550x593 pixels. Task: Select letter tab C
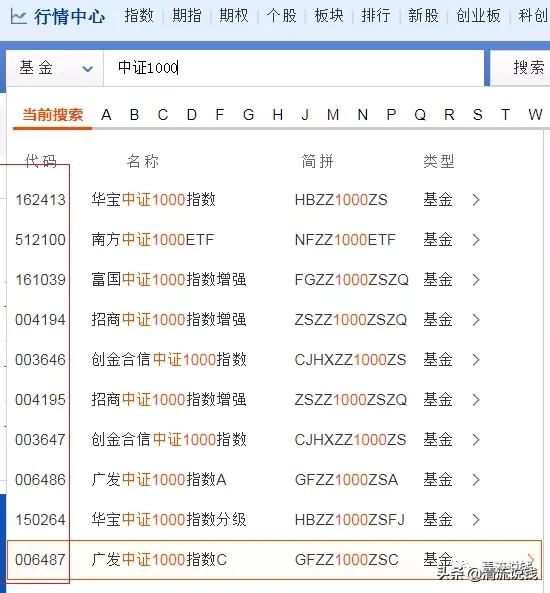click(x=163, y=115)
